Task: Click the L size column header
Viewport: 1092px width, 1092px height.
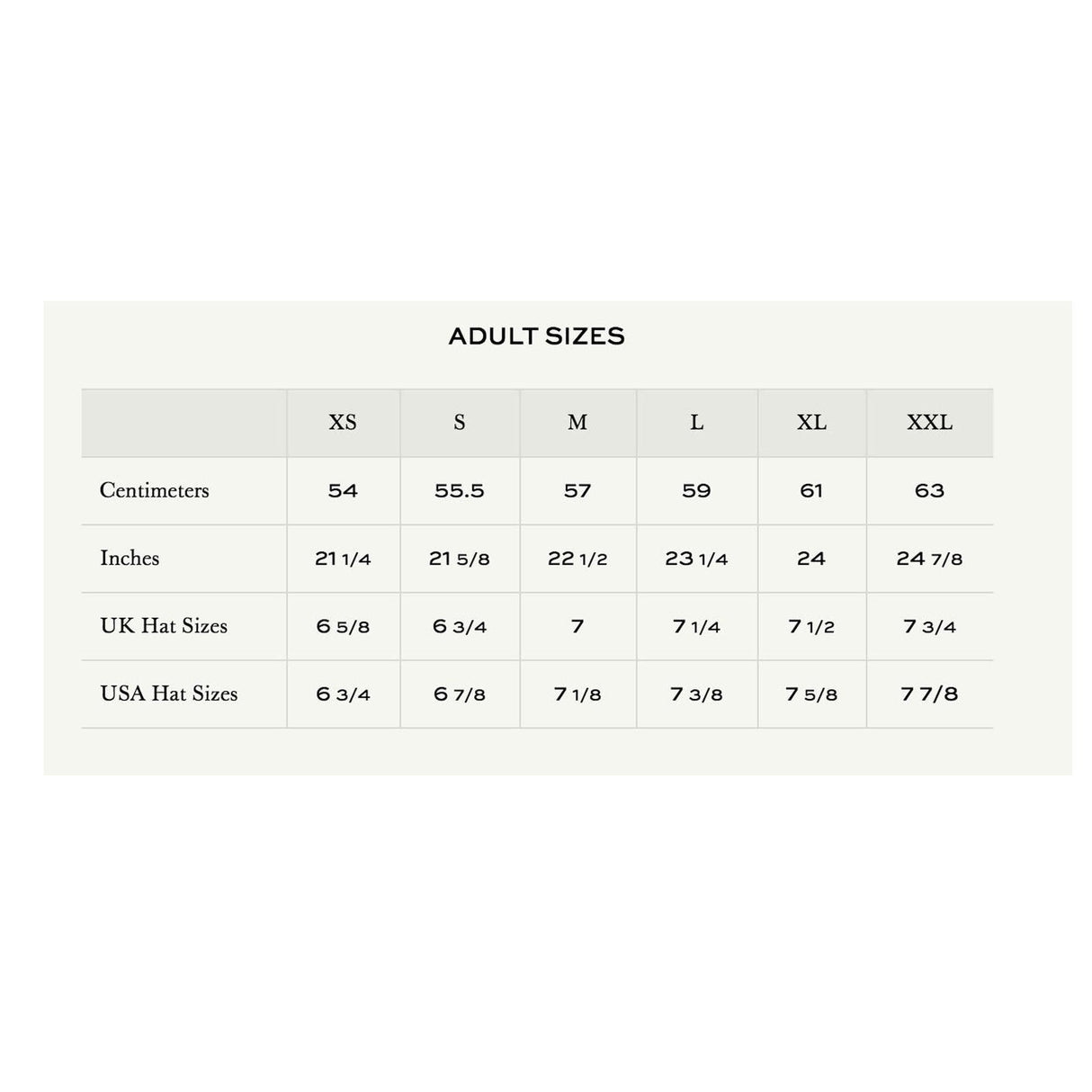Action: coord(697,423)
